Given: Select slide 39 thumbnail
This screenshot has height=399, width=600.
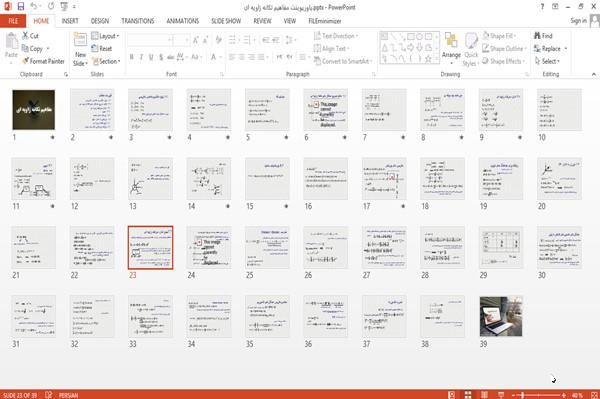Looking at the screenshot, I should coord(501,316).
